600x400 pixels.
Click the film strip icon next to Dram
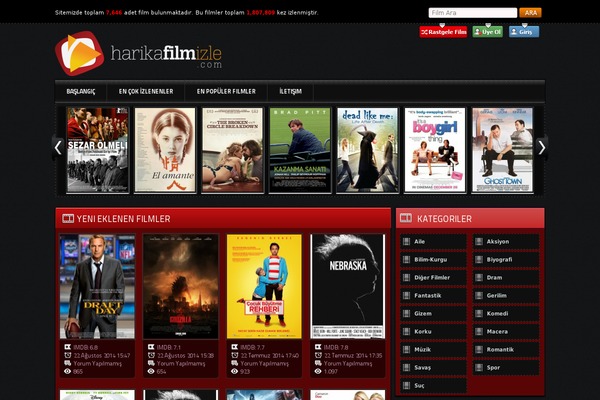coord(479,278)
